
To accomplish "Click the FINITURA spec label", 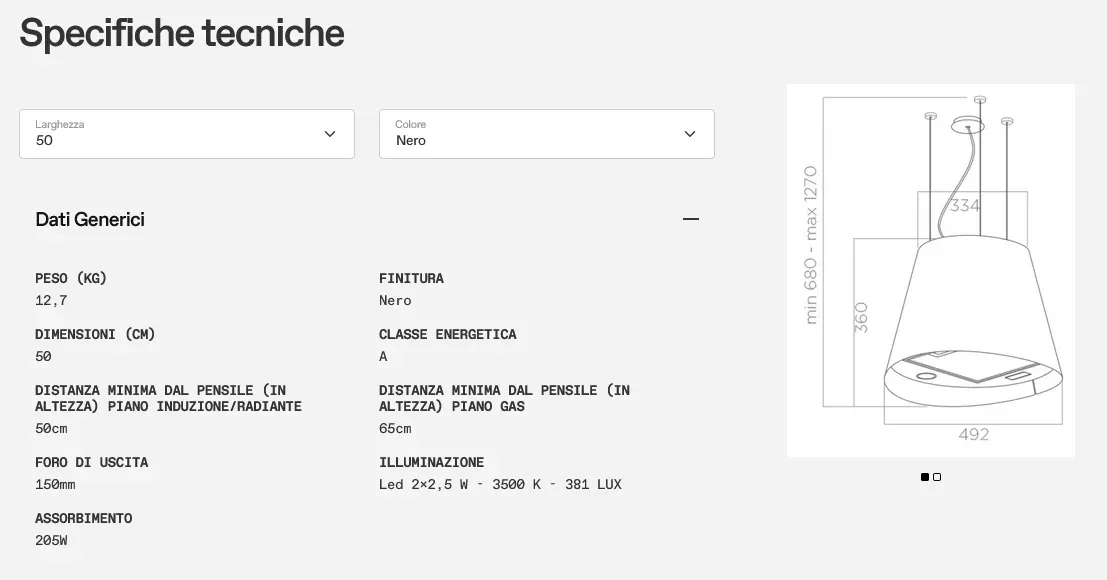I will coord(411,278).
